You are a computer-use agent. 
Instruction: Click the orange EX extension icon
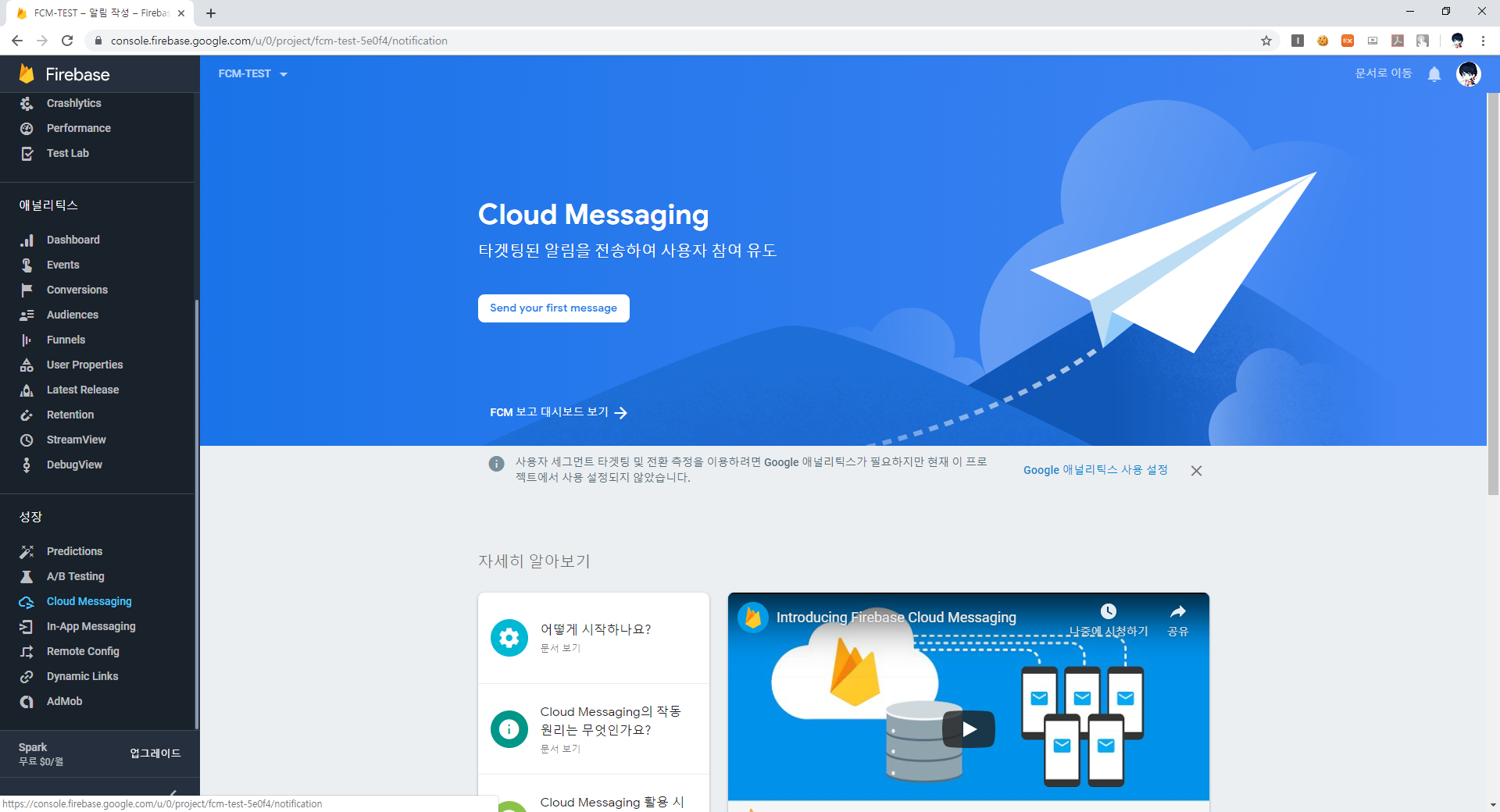[1348, 41]
